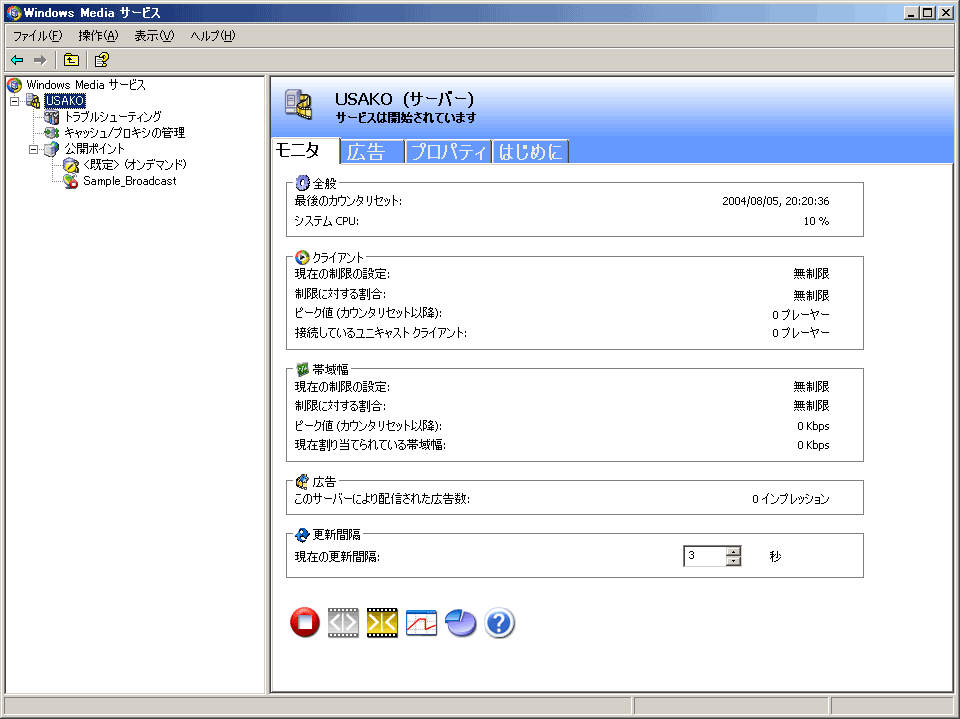Viewport: 960px width, 719px height.
Task: Select Sample_Broadcast publishing point
Action: point(130,181)
